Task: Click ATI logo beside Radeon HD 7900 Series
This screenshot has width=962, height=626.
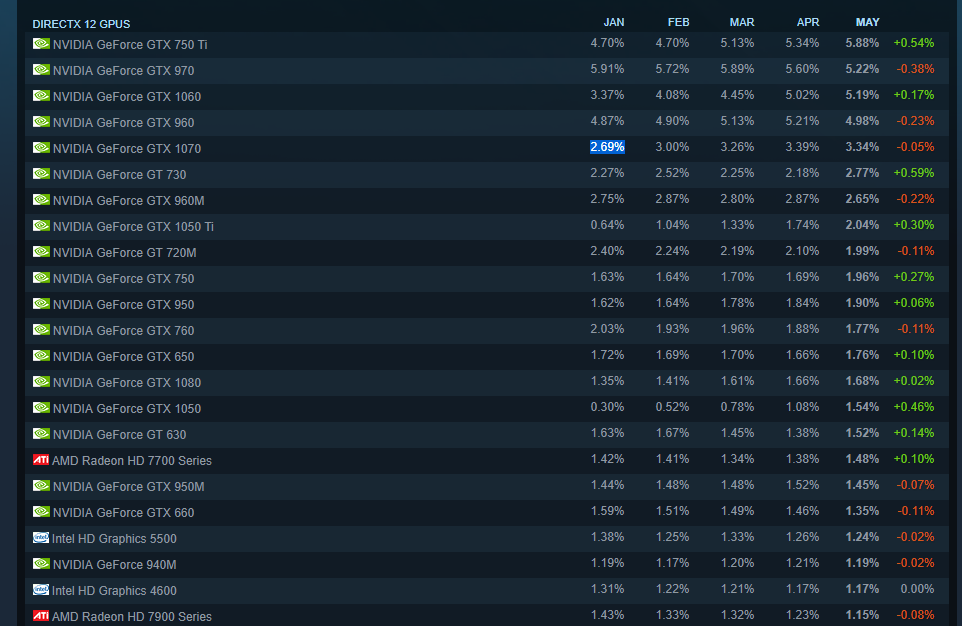Action: click(41, 616)
